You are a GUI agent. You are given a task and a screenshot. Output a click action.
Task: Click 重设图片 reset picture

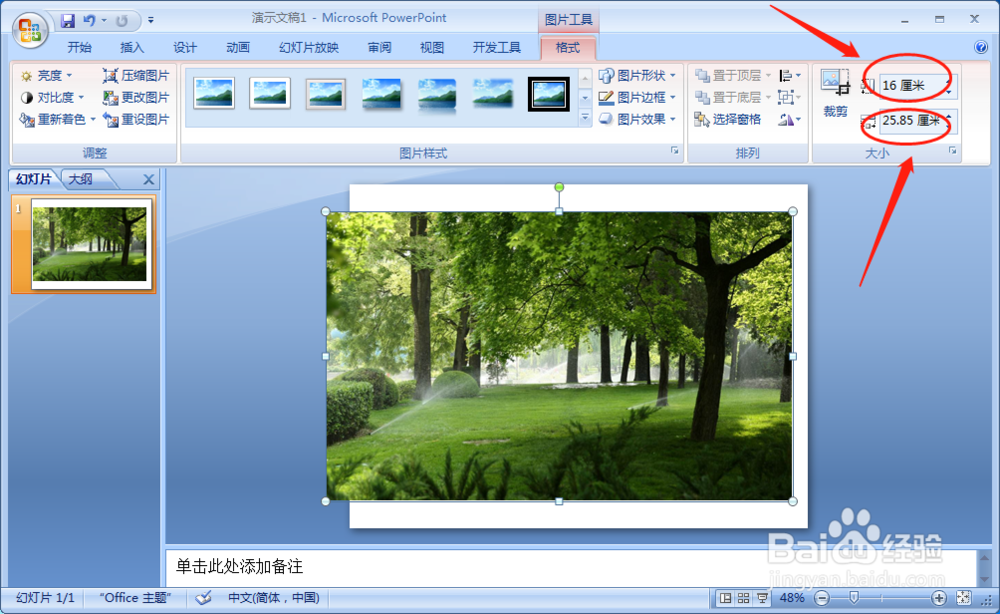click(136, 119)
